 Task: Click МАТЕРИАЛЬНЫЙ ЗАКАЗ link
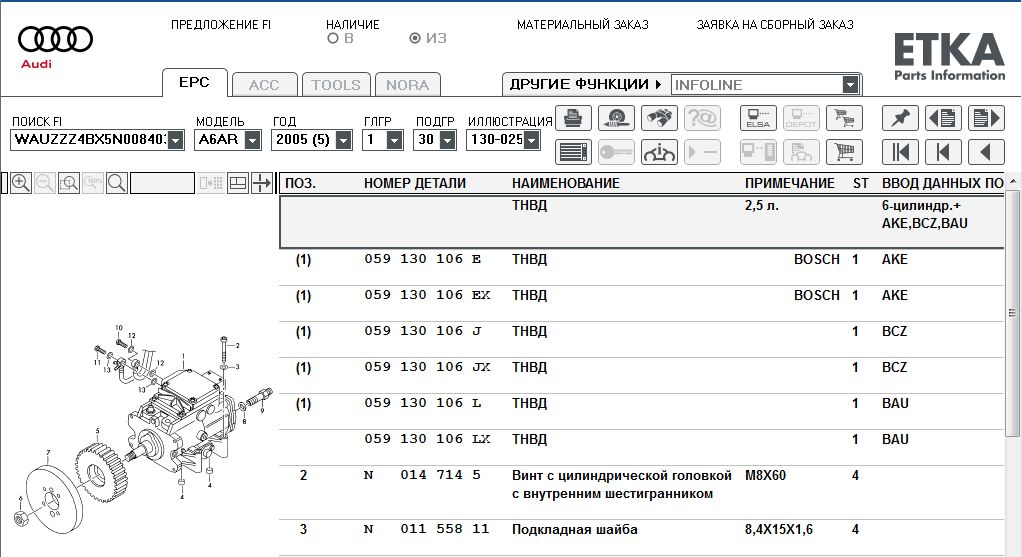point(583,25)
